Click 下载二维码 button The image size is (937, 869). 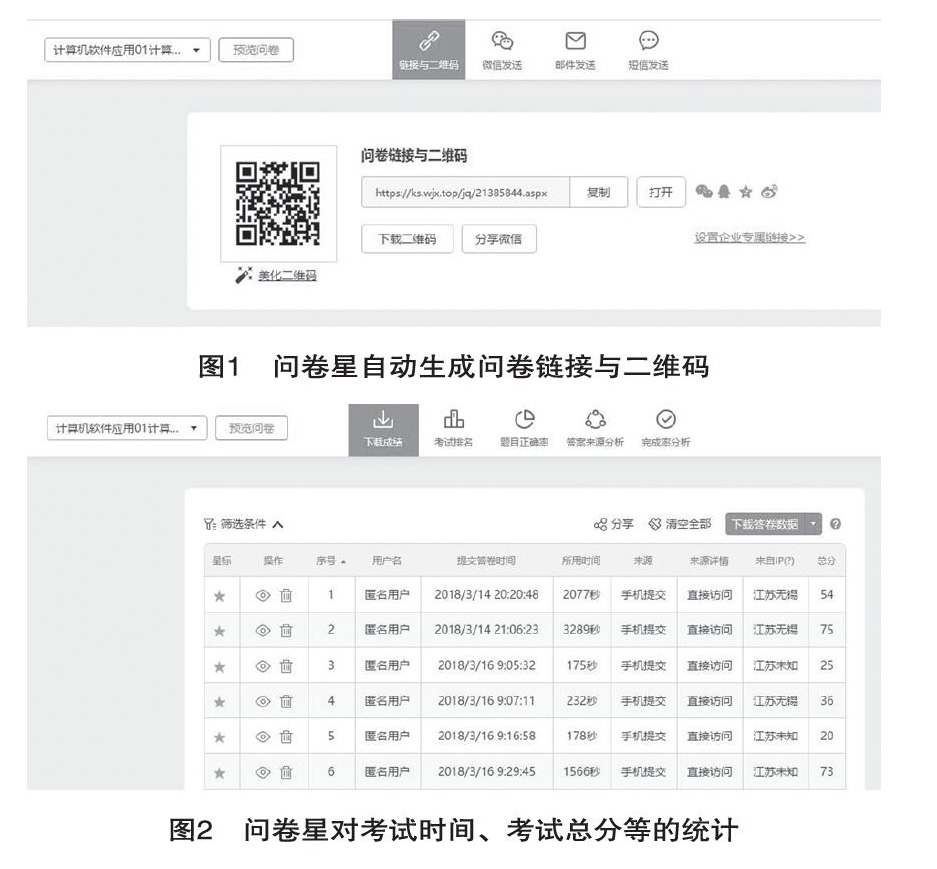click(x=408, y=239)
